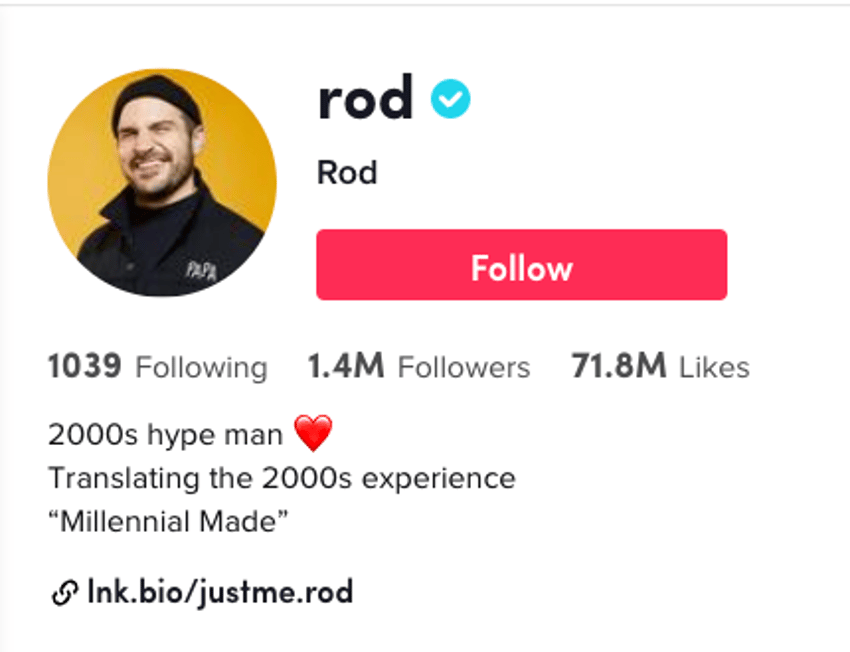Click the 1039 following count
Screen dimensions: 850x652
(x=85, y=366)
